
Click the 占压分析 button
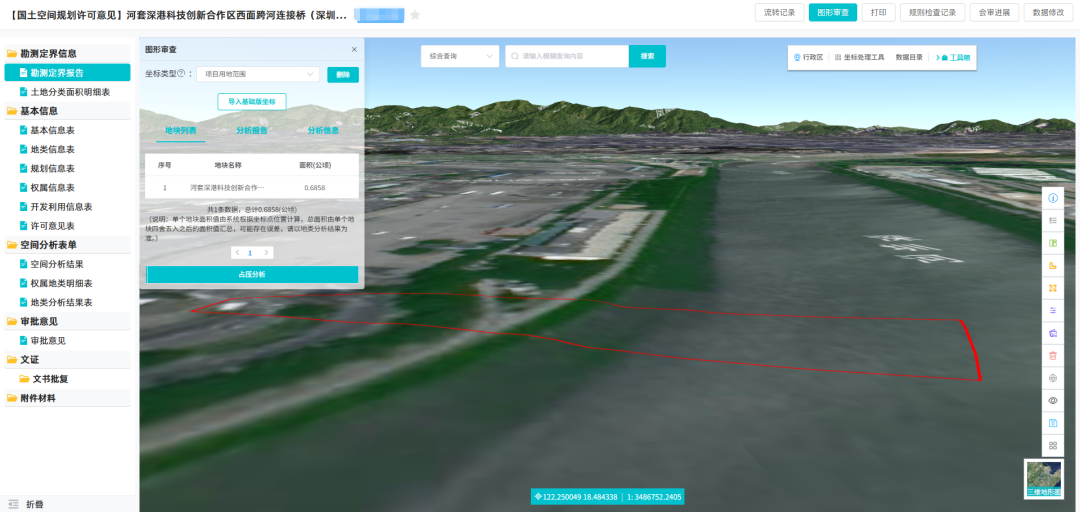(252, 274)
